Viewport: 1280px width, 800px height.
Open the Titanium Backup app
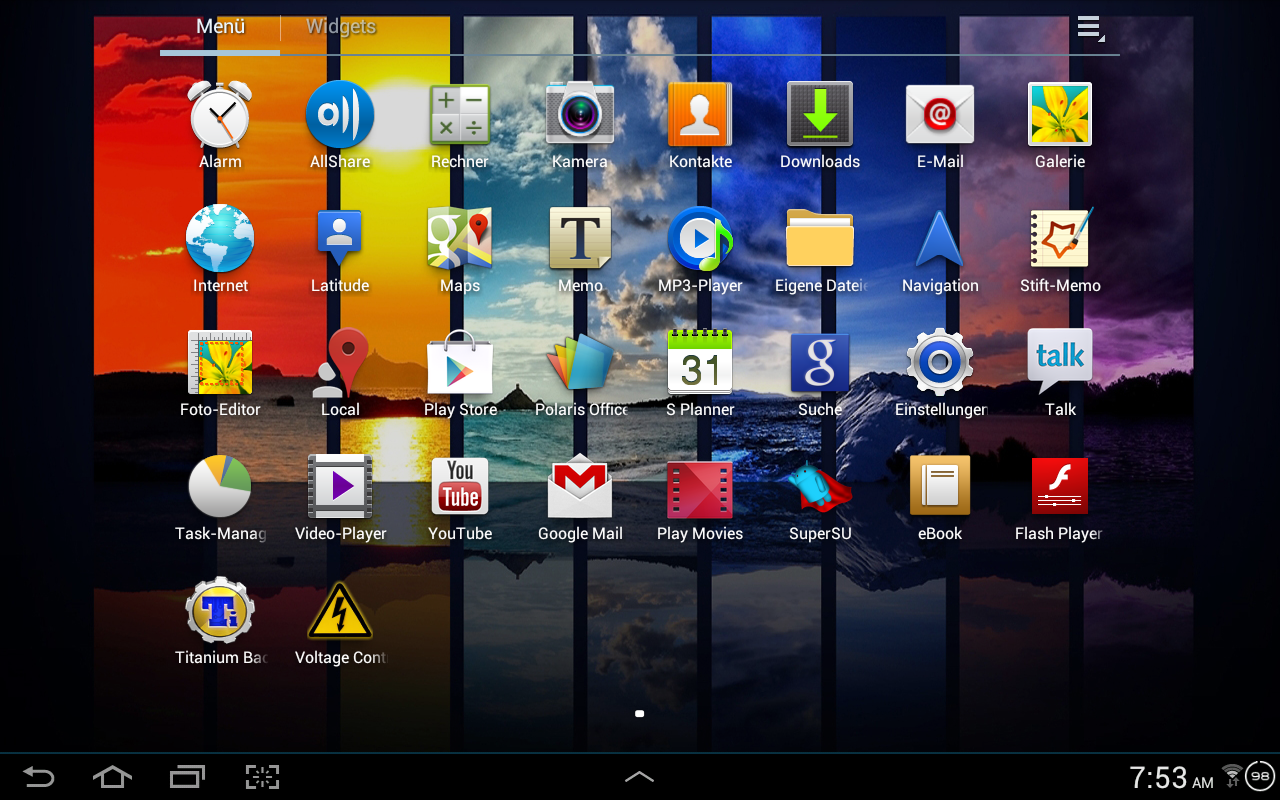[220, 612]
